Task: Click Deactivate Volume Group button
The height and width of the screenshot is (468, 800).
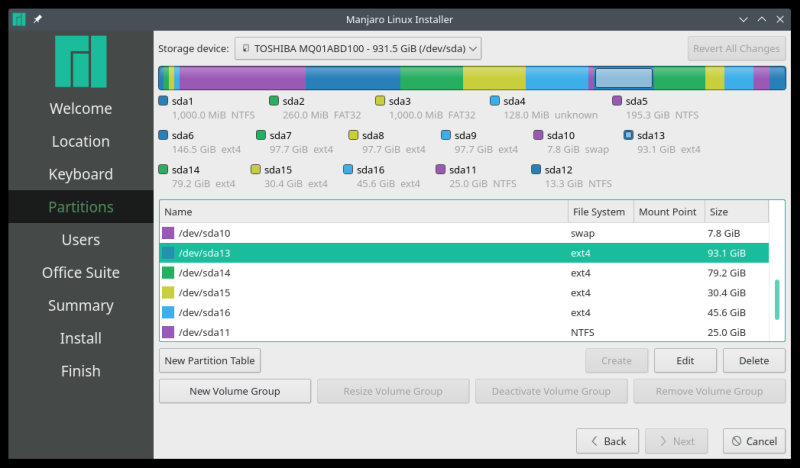Action: click(x=551, y=391)
